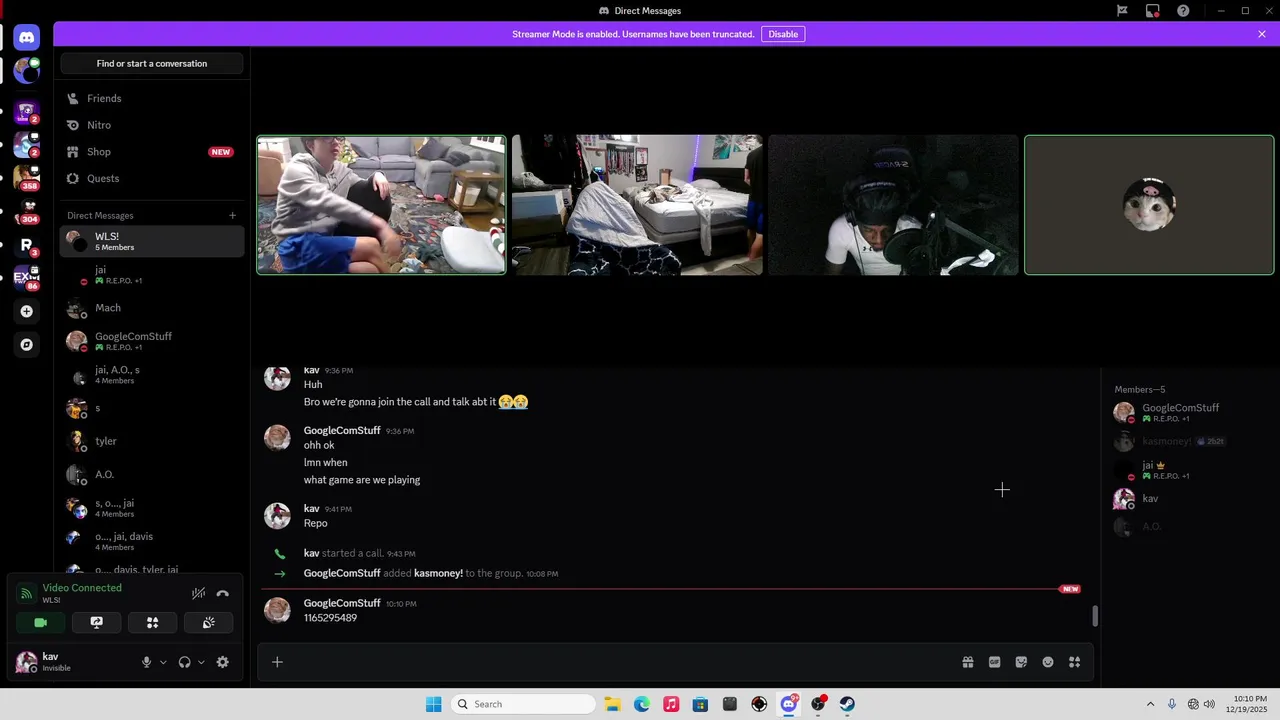Disable Streamer Mode button

click(x=783, y=34)
